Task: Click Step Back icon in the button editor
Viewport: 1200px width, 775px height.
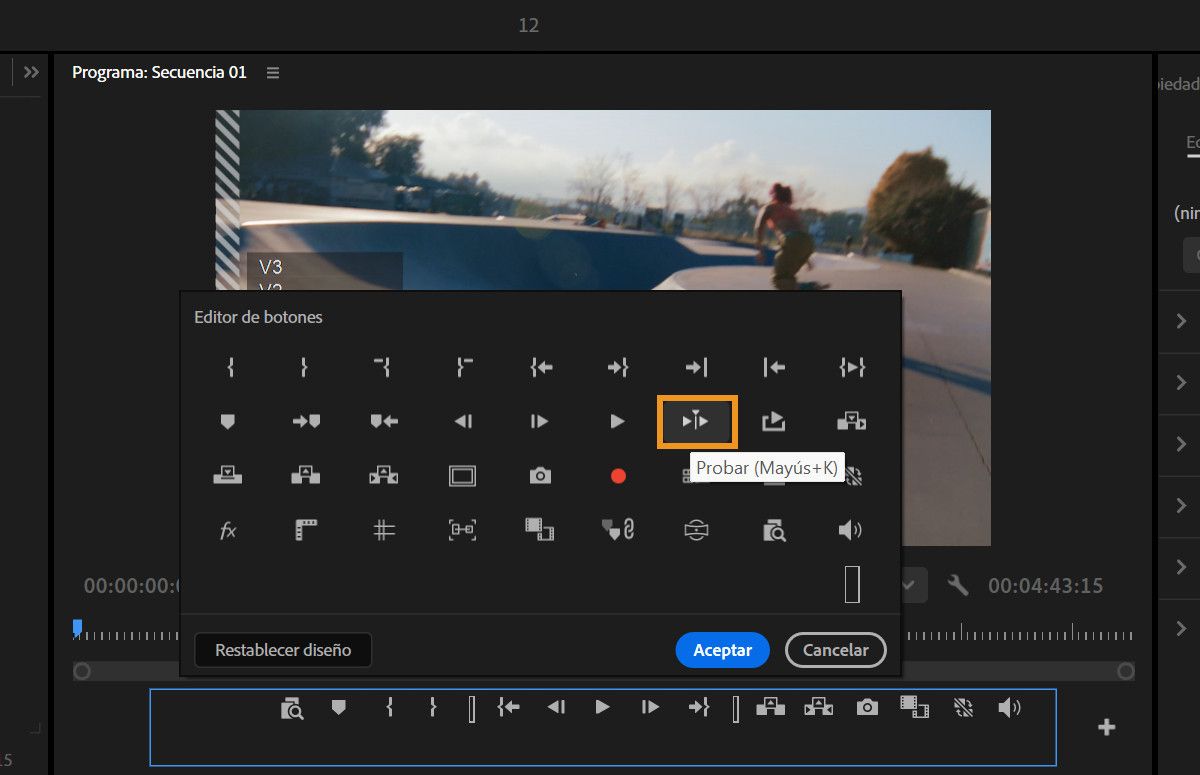Action: (x=463, y=422)
